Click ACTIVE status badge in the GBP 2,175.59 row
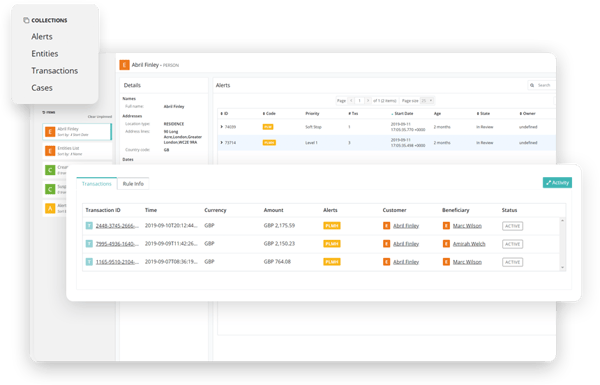Image resolution: width=600 pixels, height=385 pixels. 512,226
